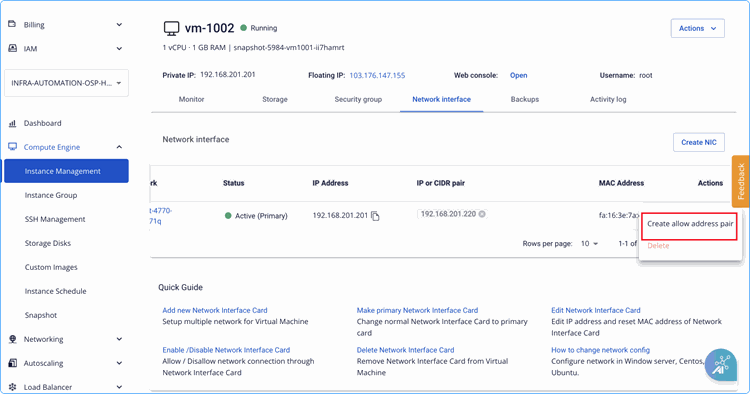
Task: Open the network link ending in 71q
Action: click(161, 216)
